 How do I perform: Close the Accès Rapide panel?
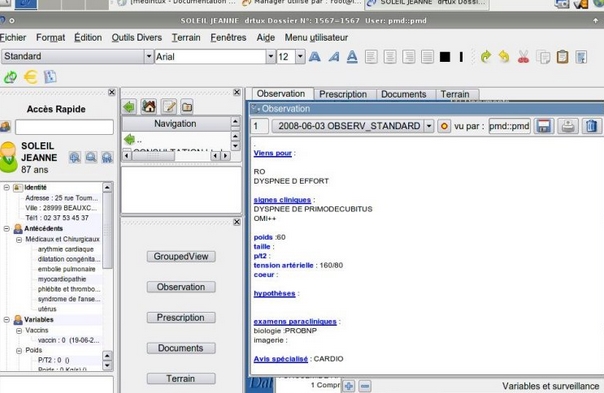[112, 92]
